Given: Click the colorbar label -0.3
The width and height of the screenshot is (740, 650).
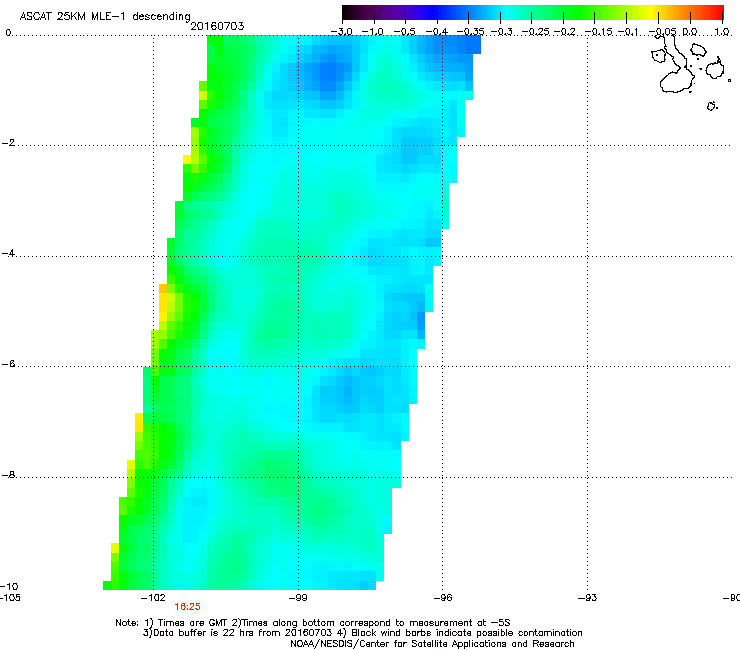Looking at the screenshot, I should click(x=502, y=32).
